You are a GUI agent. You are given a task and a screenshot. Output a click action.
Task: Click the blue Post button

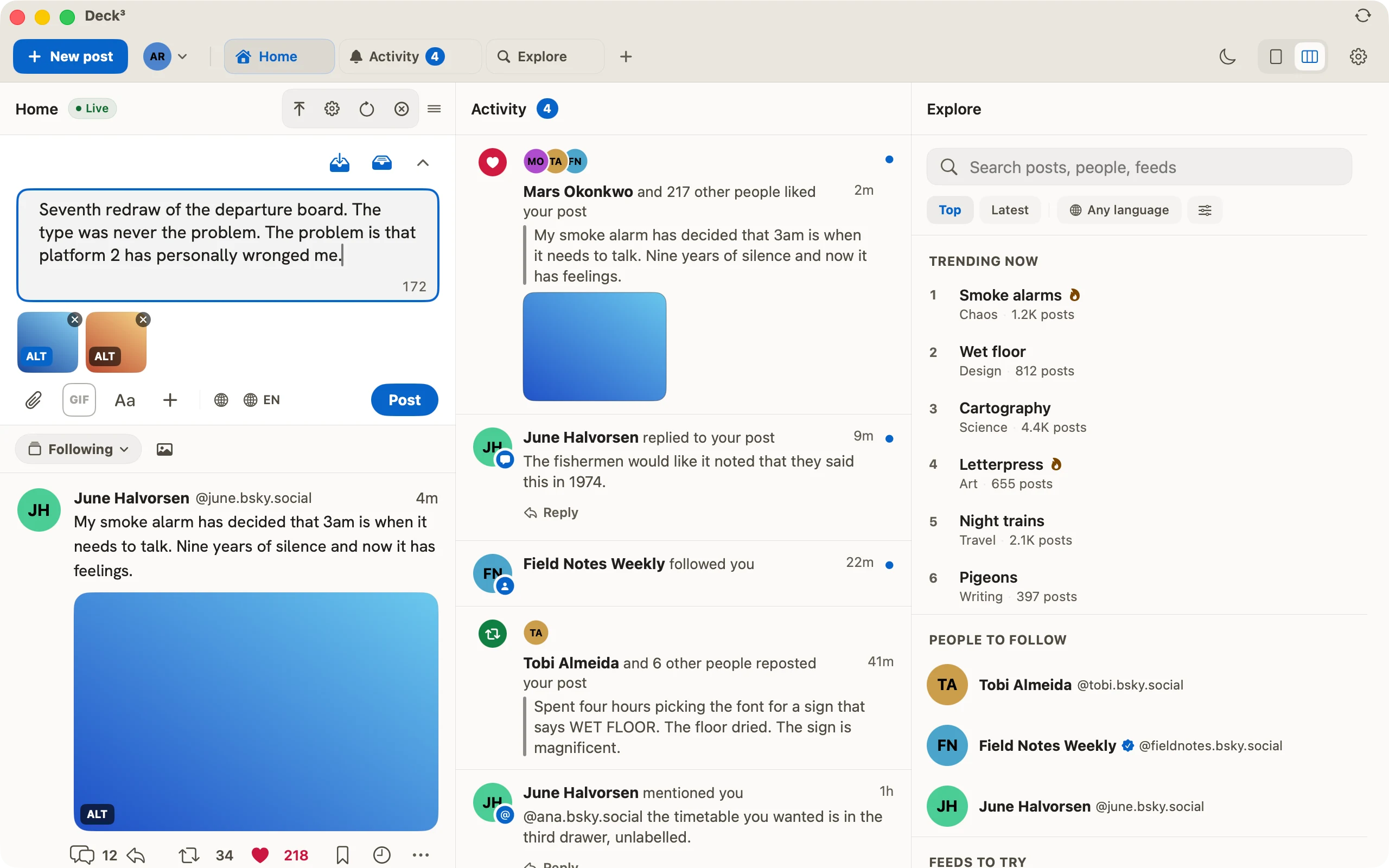(404, 400)
